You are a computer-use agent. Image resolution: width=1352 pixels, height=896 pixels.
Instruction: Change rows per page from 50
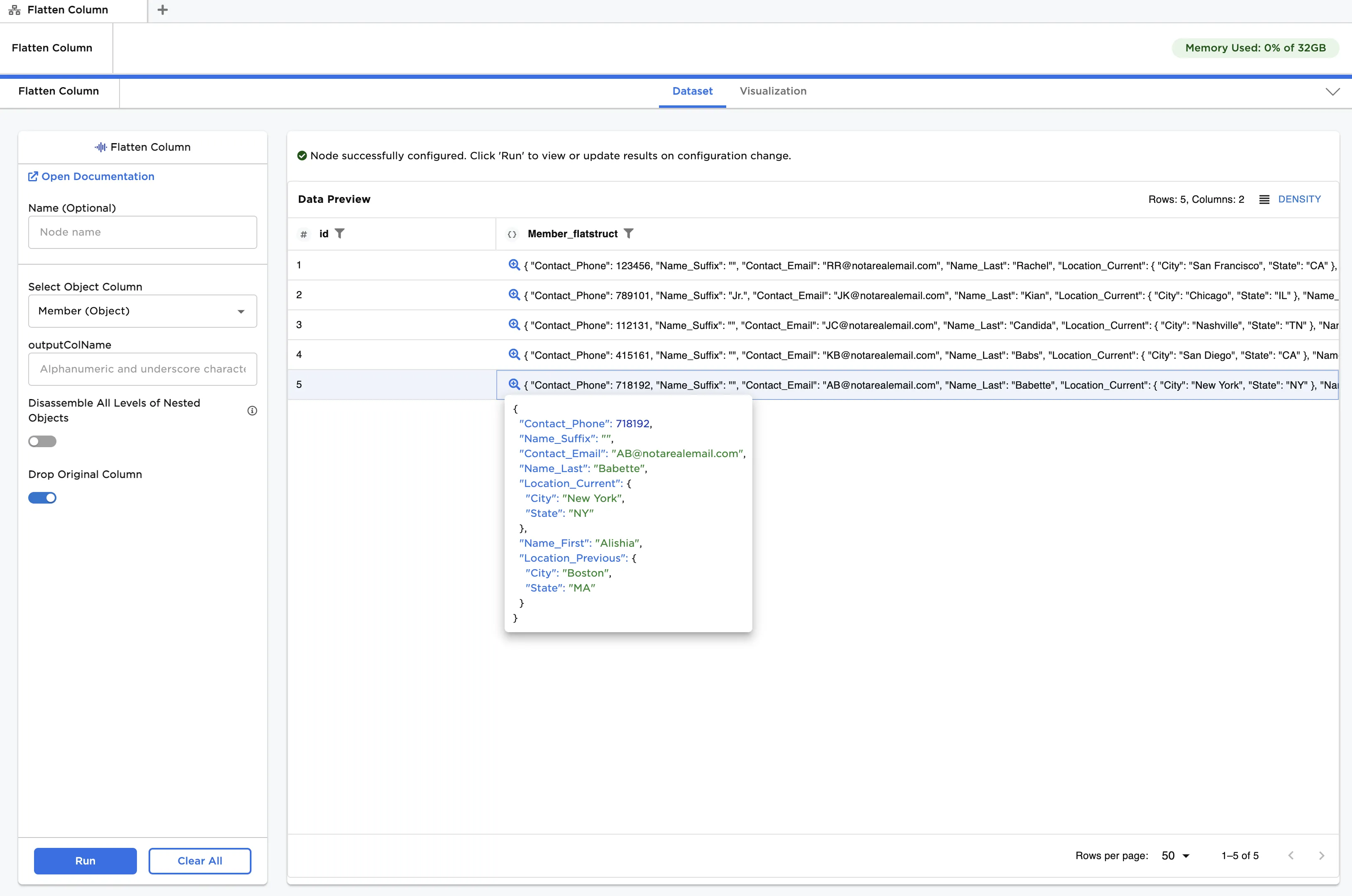click(x=1175, y=855)
